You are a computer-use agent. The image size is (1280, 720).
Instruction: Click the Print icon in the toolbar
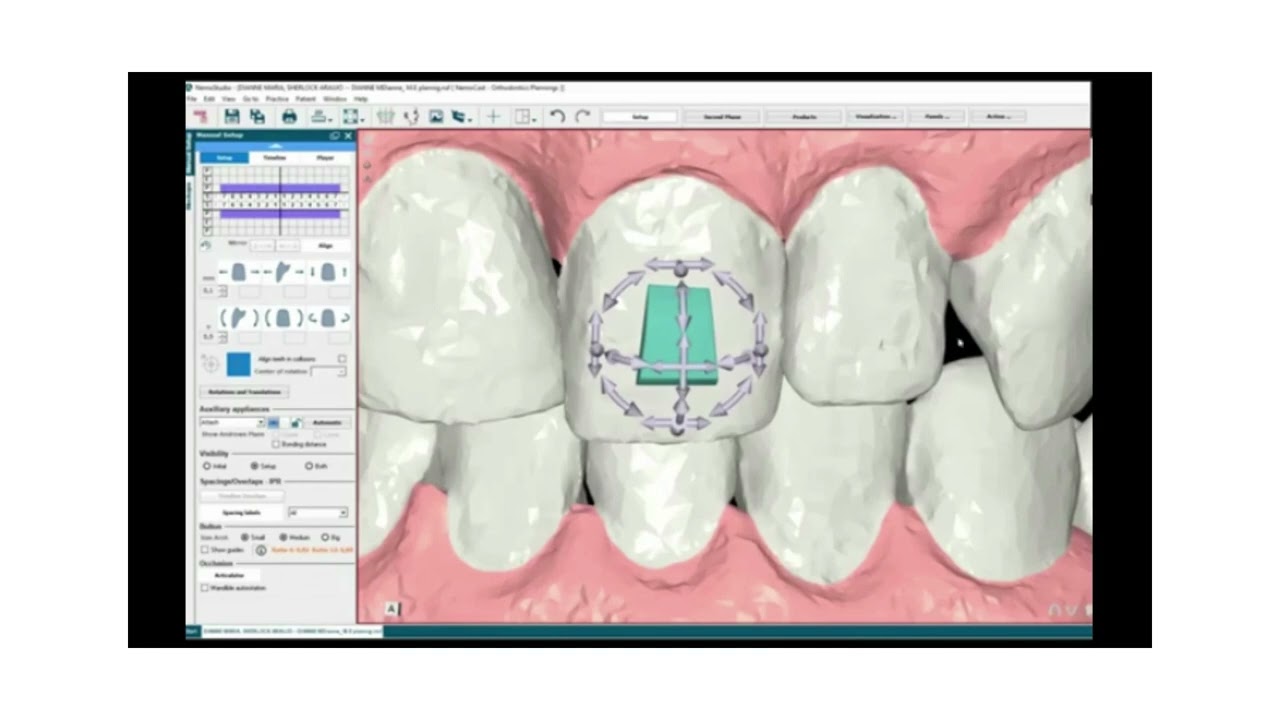coord(289,117)
